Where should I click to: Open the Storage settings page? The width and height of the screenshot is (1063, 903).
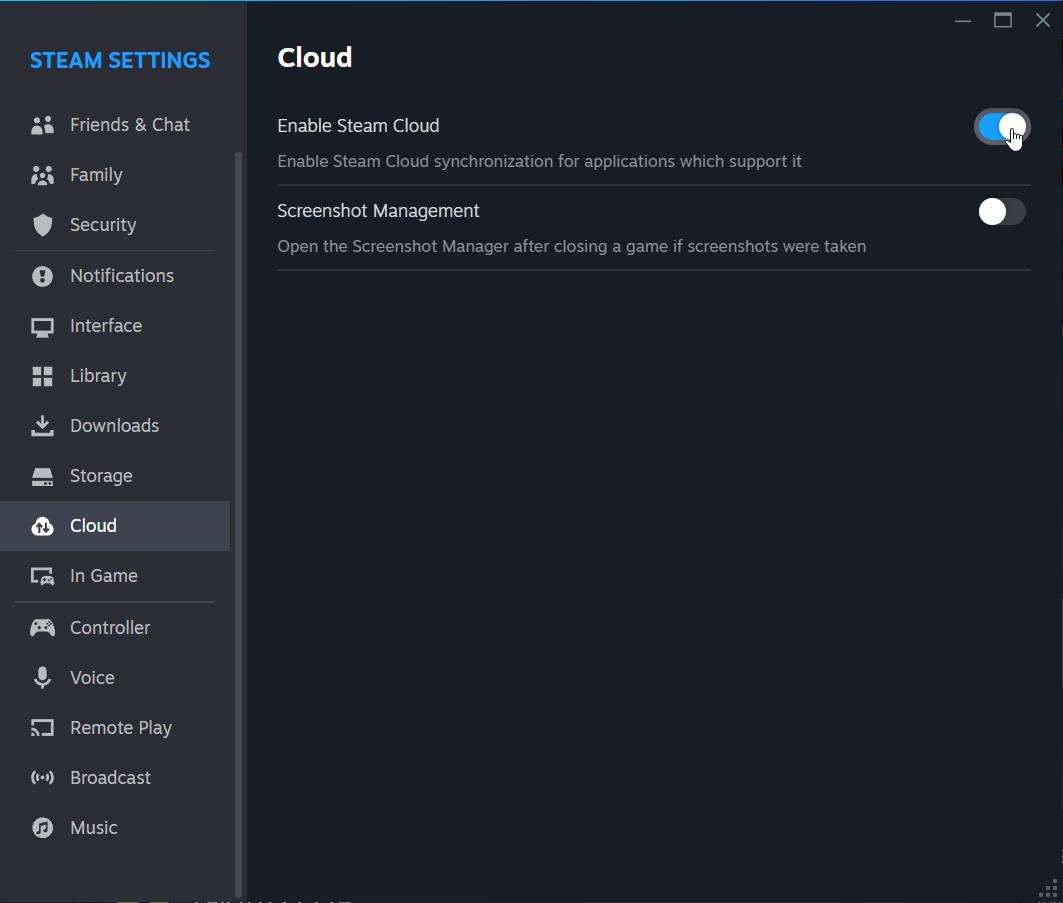115,477
